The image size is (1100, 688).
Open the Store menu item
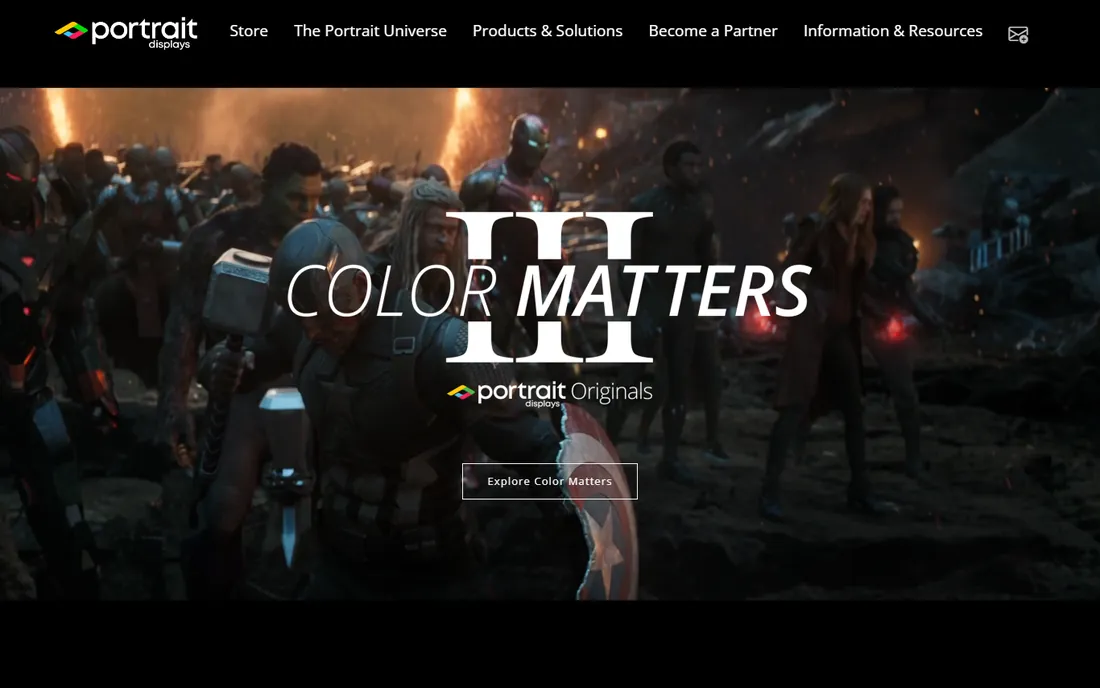(248, 31)
